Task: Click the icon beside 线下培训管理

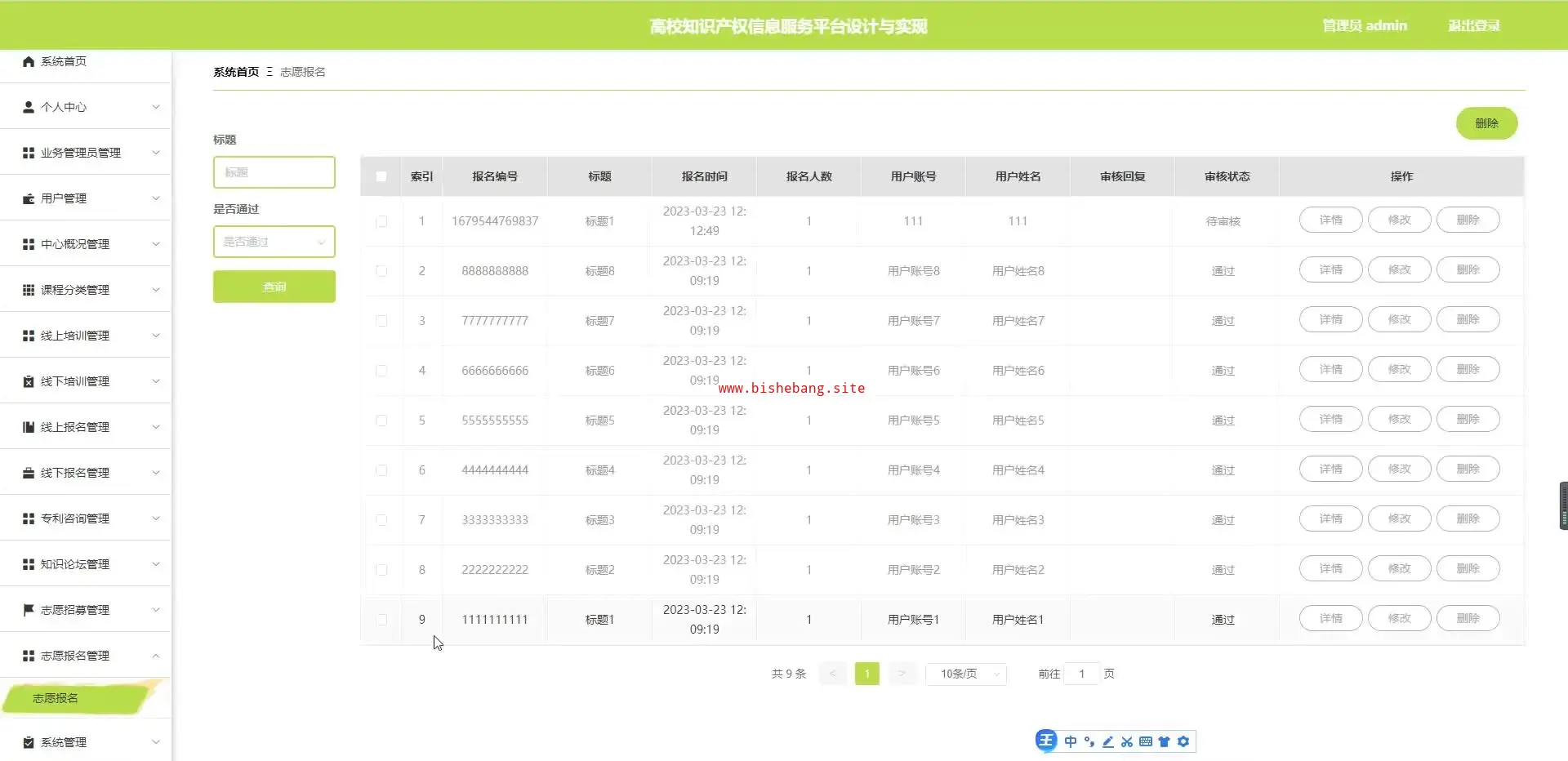Action: [x=29, y=381]
